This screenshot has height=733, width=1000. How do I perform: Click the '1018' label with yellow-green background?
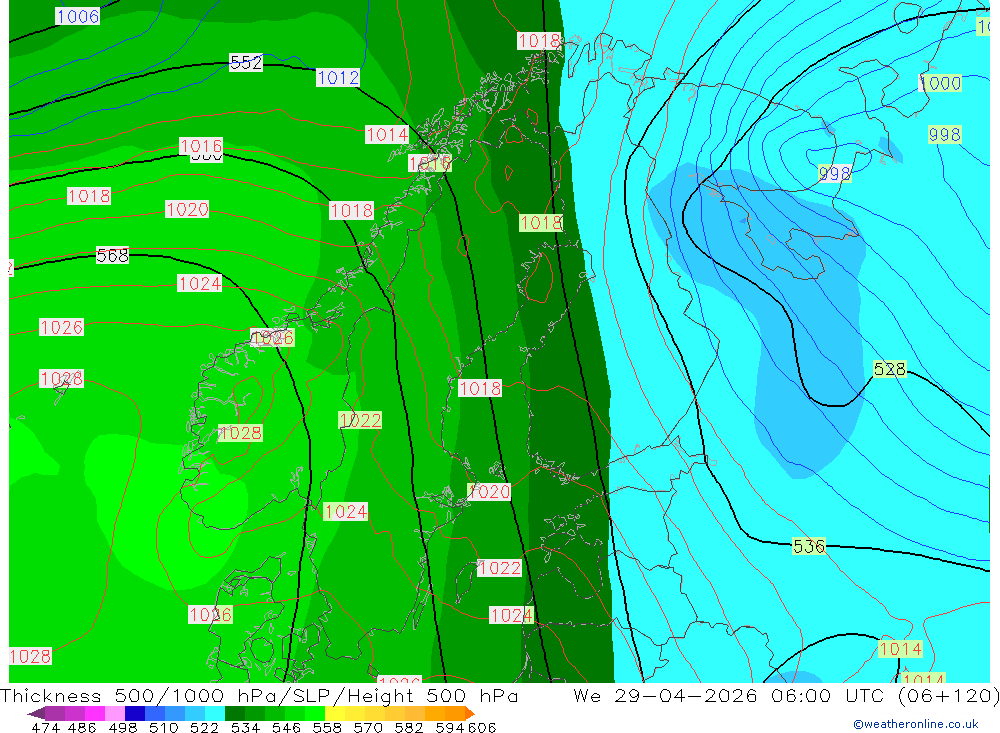click(541, 223)
